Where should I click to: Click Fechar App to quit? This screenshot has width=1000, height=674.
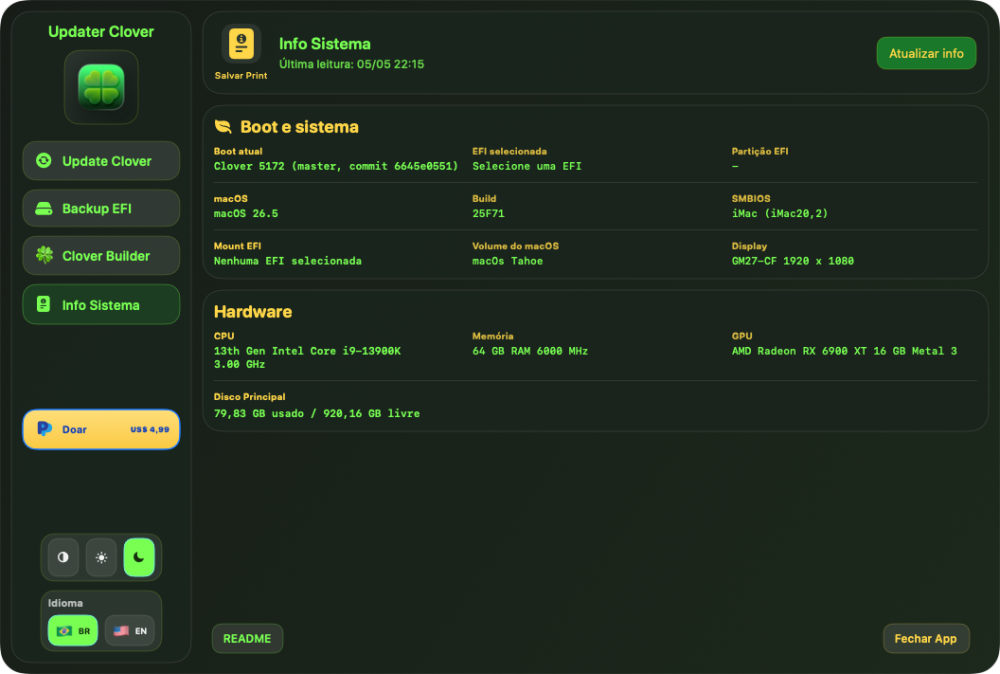pyautogui.click(x=925, y=638)
